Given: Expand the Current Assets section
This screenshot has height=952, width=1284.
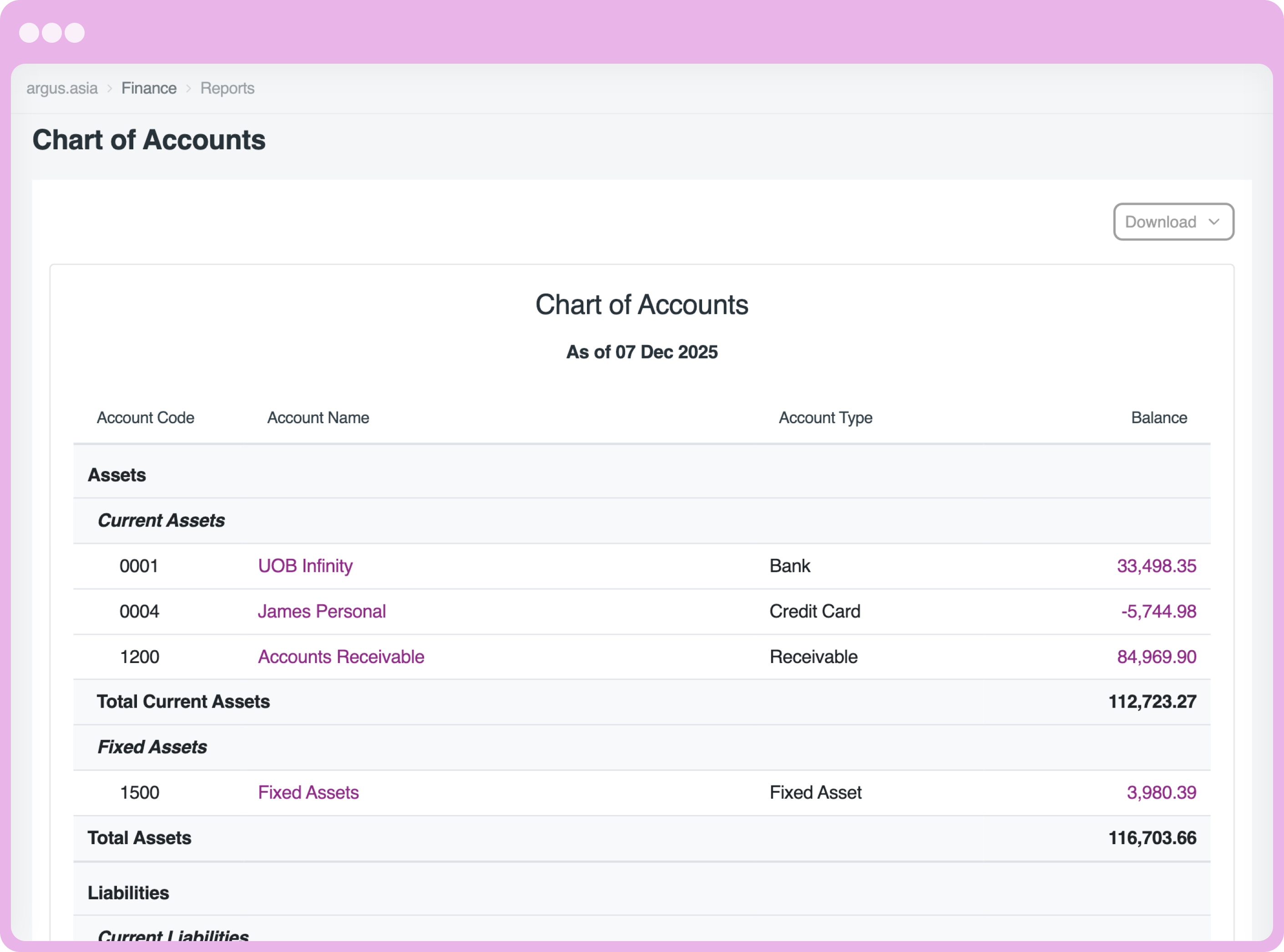Looking at the screenshot, I should tap(161, 521).
